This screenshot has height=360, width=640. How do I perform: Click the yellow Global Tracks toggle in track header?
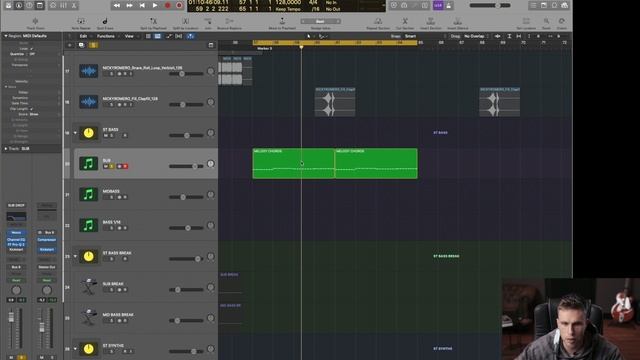93,45
